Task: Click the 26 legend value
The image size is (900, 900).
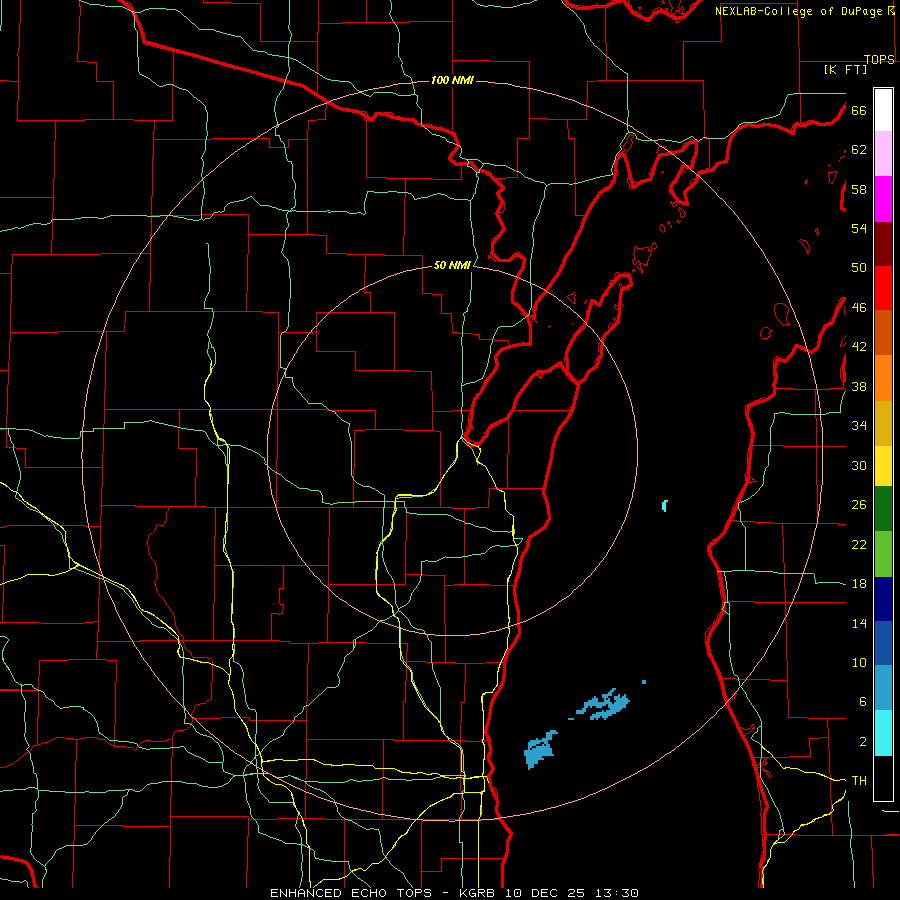Action: (859, 505)
